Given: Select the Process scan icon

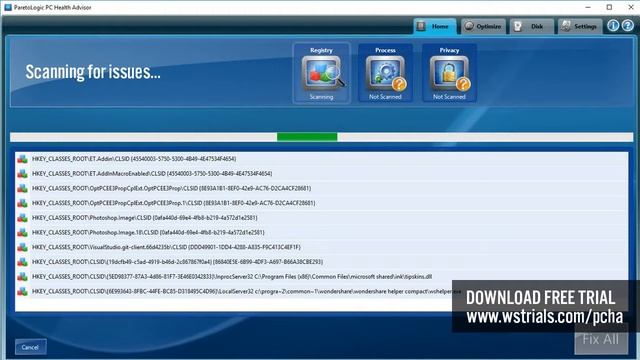Looking at the screenshot, I should [x=385, y=73].
